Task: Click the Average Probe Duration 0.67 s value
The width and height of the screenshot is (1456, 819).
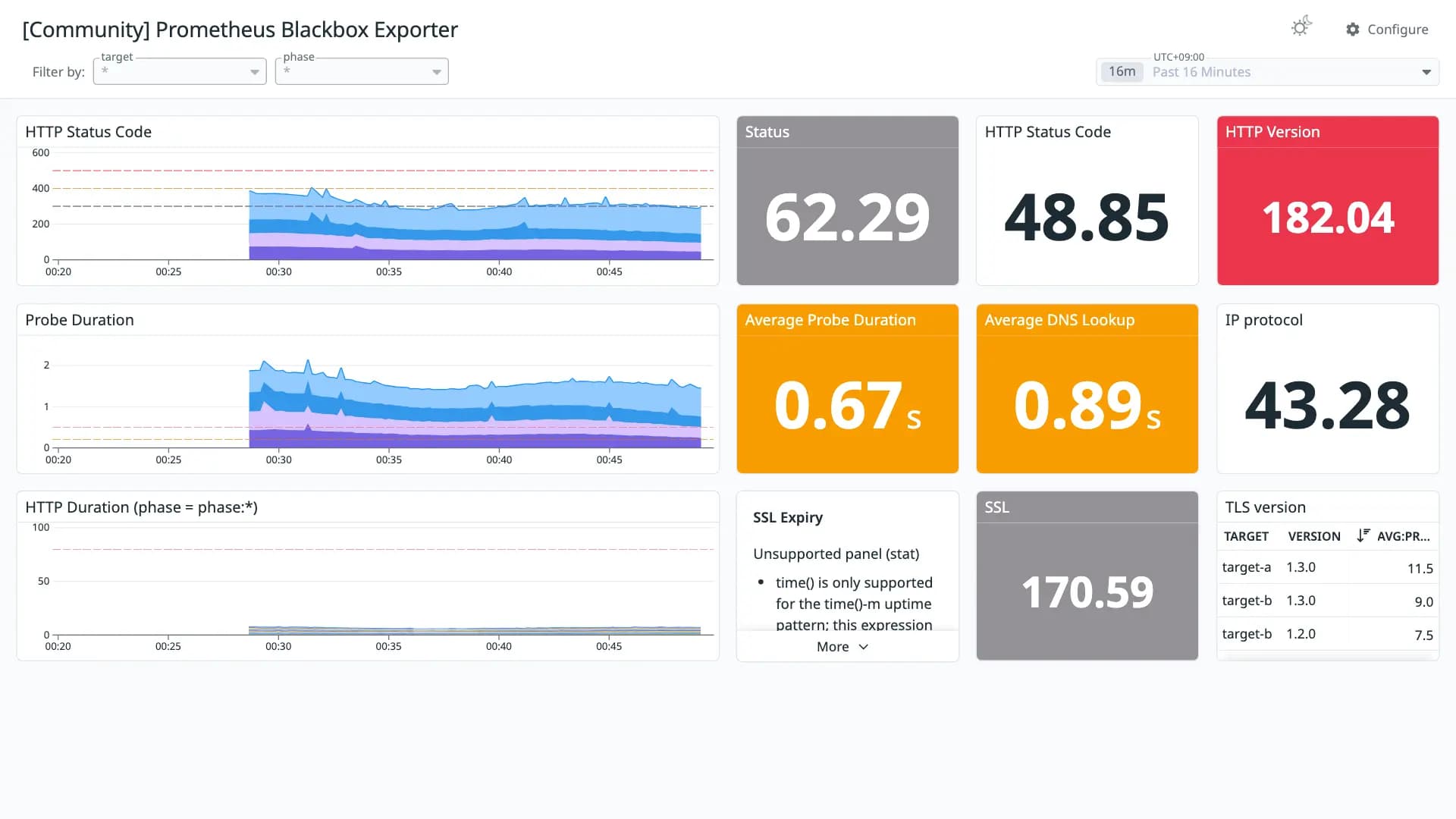Action: pyautogui.click(x=847, y=406)
